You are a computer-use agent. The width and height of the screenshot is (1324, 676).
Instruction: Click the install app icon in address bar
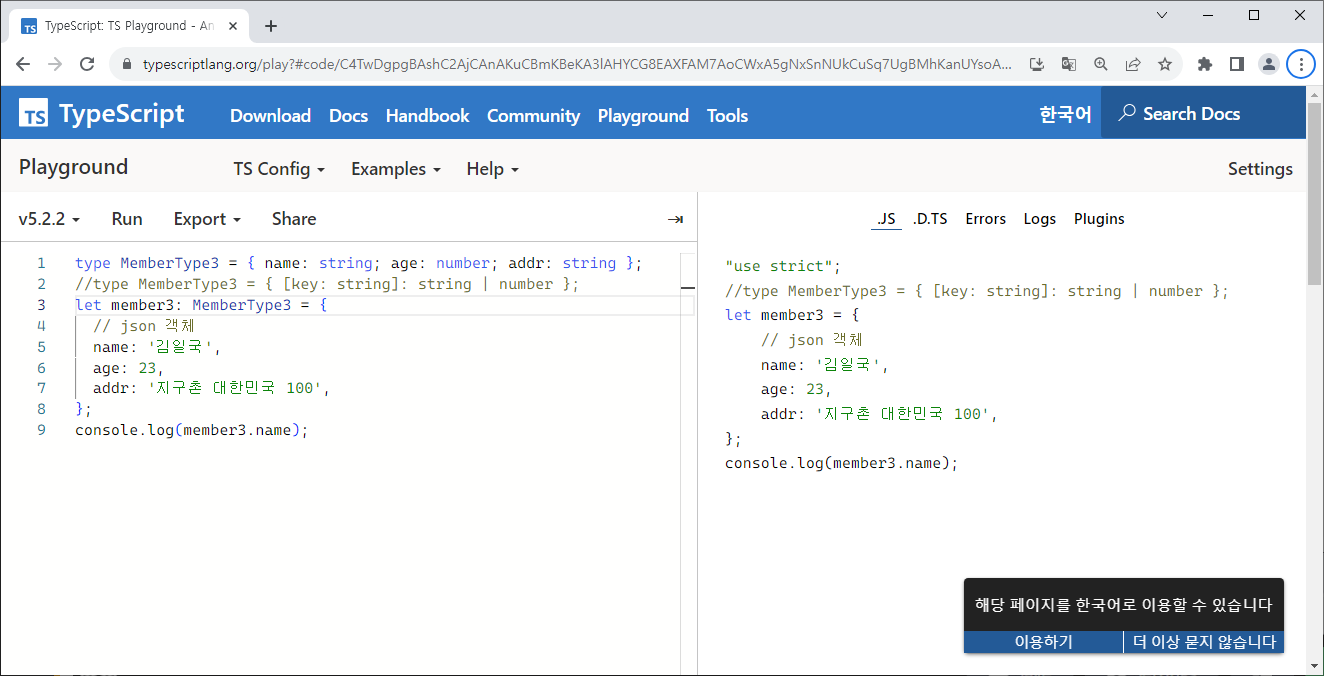(1037, 64)
